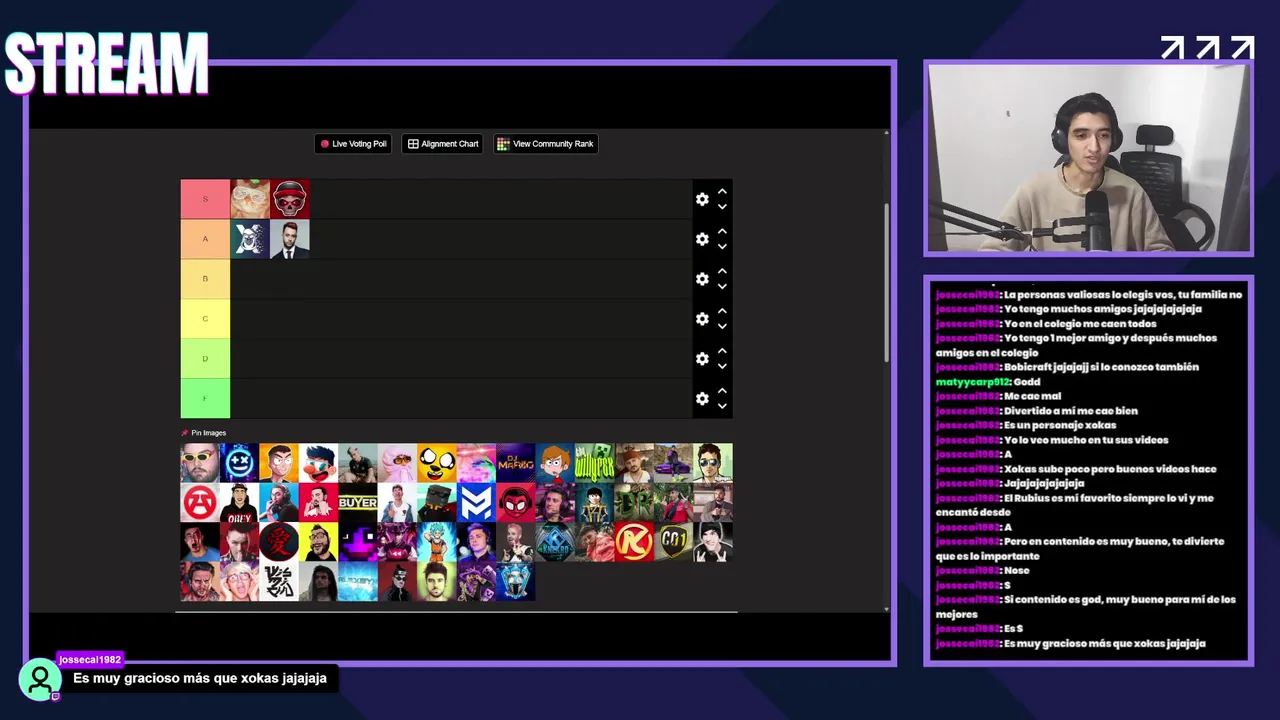1280x720 pixels.
Task: Click the orange A tier label
Action: [205, 239]
